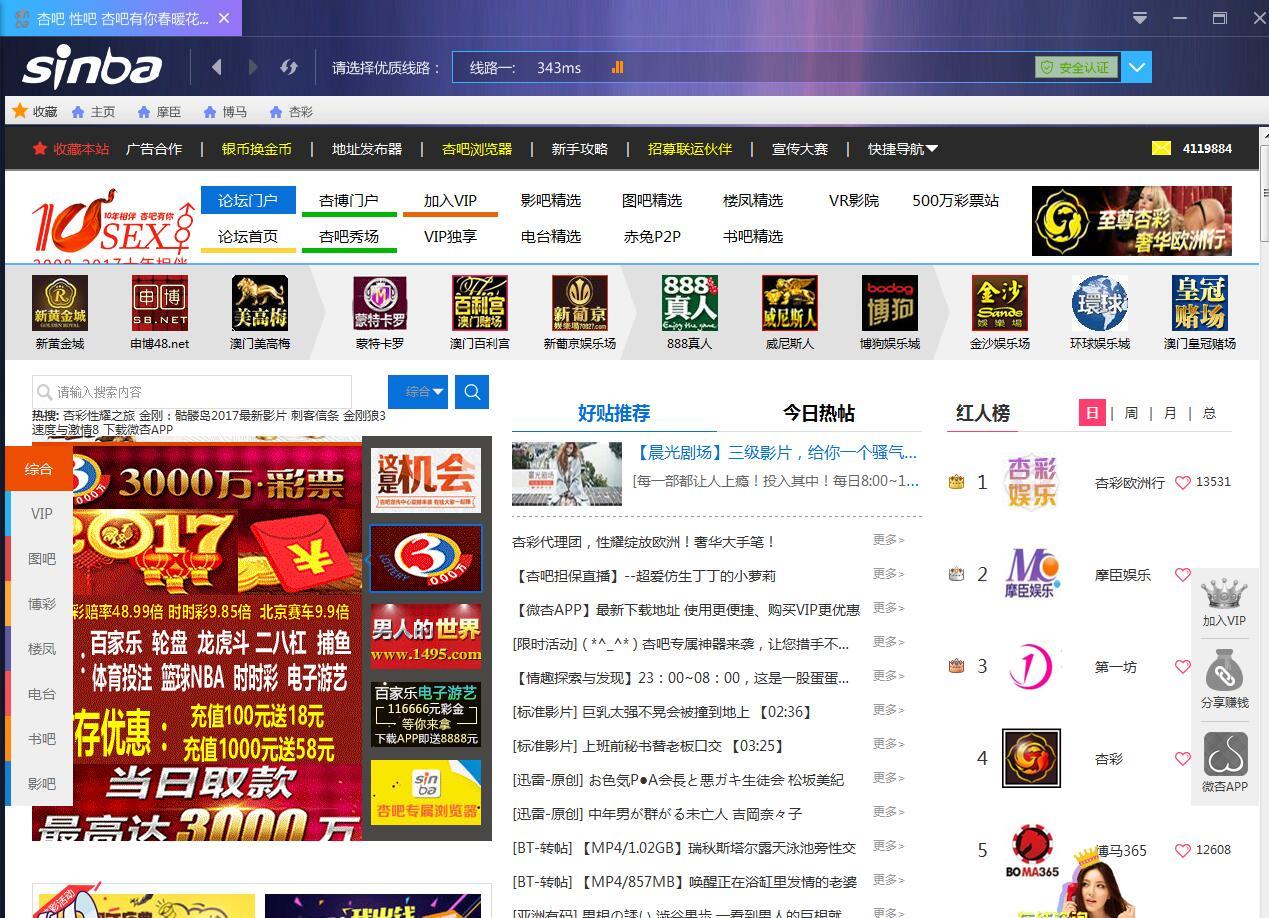Click the yellow mail envelope icon
This screenshot has height=918, width=1269.
[x=1161, y=148]
